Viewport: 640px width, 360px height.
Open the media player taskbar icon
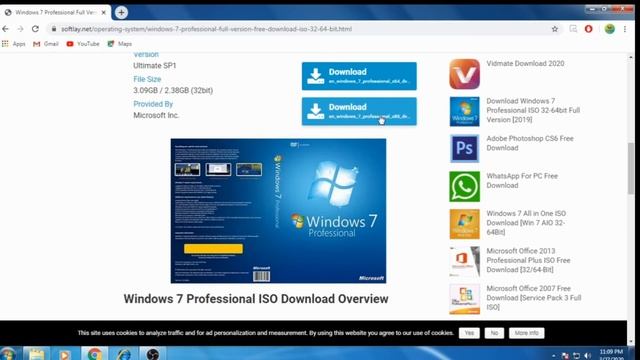(x=64, y=354)
